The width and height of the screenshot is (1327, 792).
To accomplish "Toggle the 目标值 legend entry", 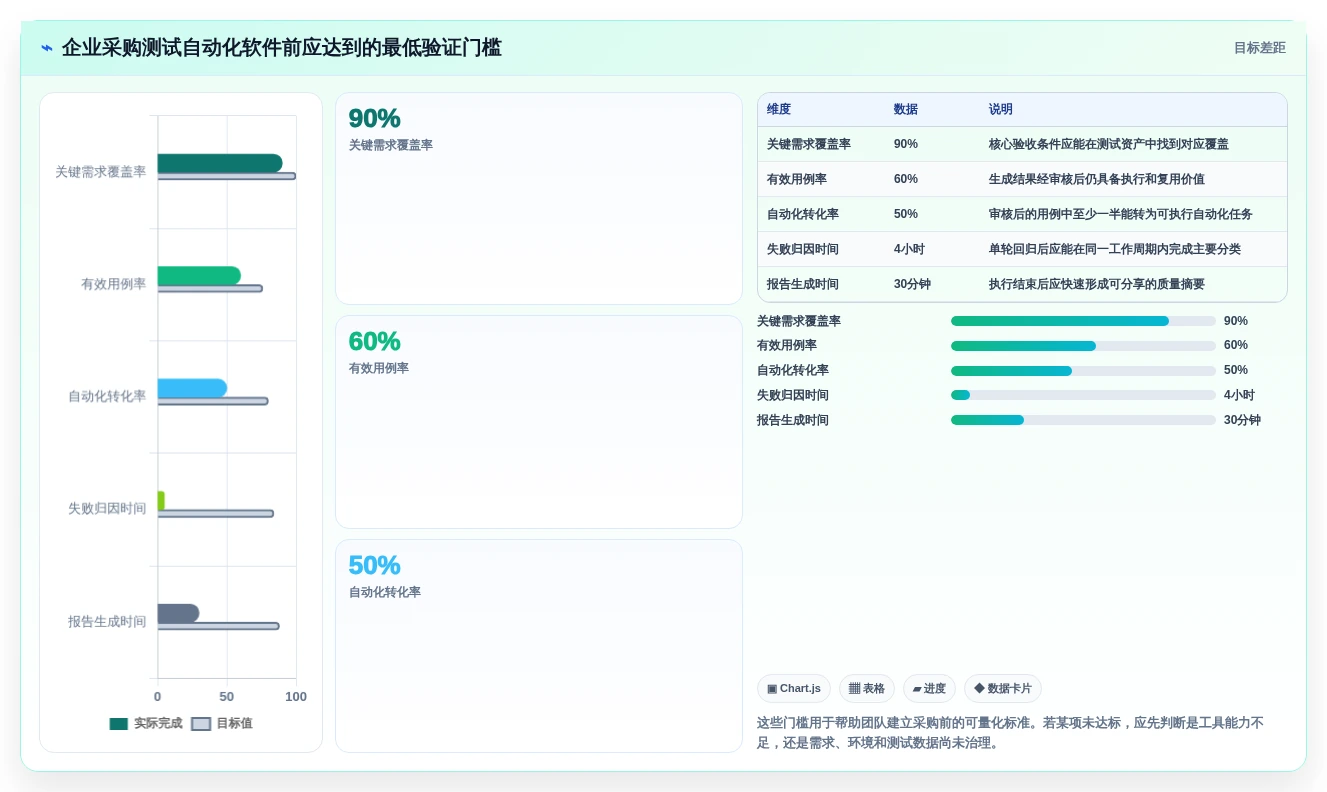I will point(222,723).
